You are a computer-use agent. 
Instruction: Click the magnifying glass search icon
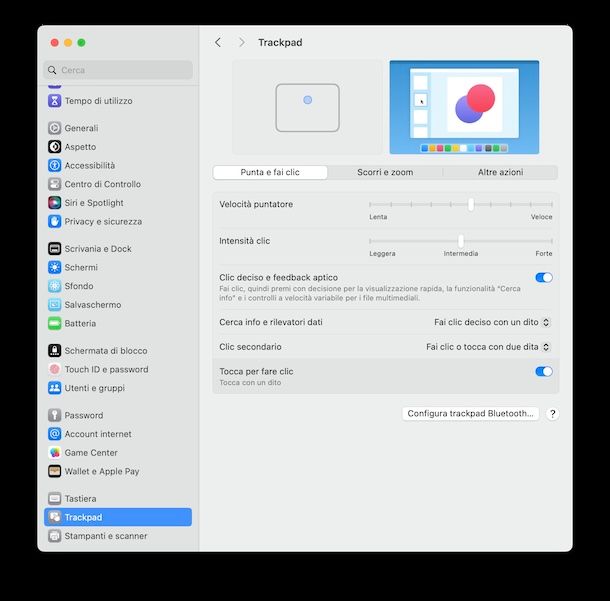pos(52,70)
